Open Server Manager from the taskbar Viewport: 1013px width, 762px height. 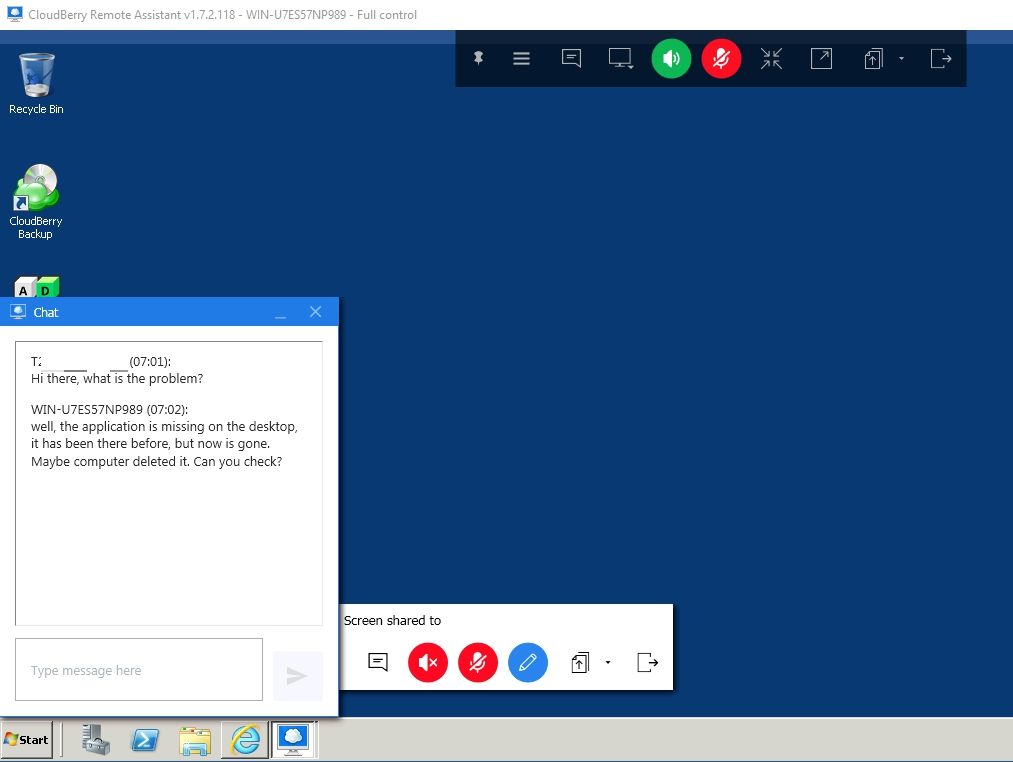tap(96, 739)
